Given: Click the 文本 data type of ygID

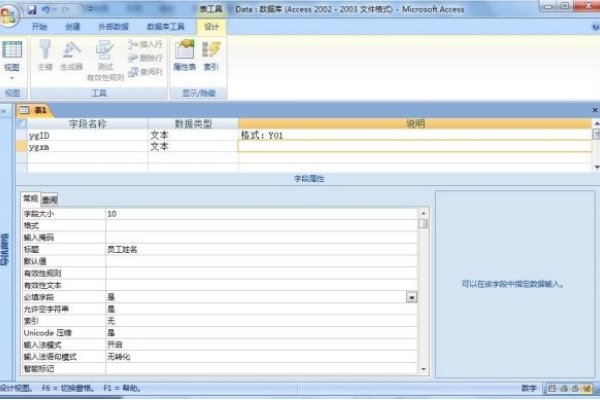Looking at the screenshot, I should [x=193, y=136].
